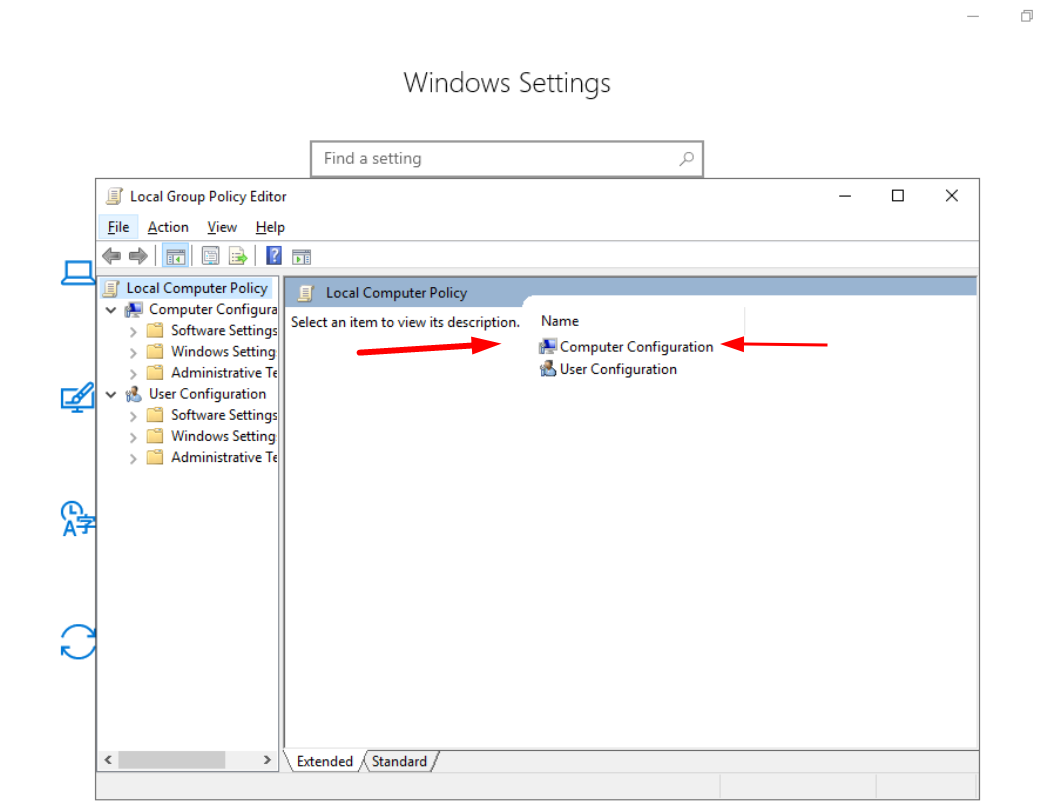Click the tree pane horizontal scrollbar right arrow
This screenshot has height=802, width=1043.
[x=267, y=760]
